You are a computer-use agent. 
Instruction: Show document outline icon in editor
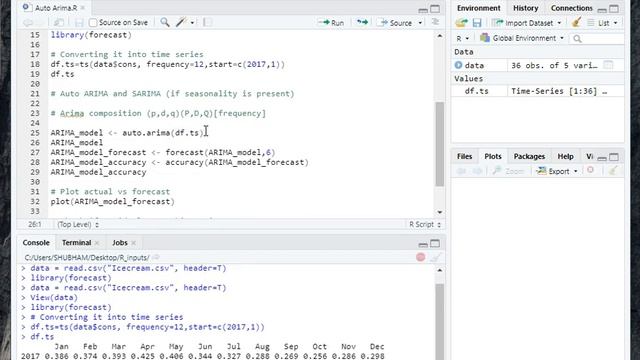tap(435, 22)
